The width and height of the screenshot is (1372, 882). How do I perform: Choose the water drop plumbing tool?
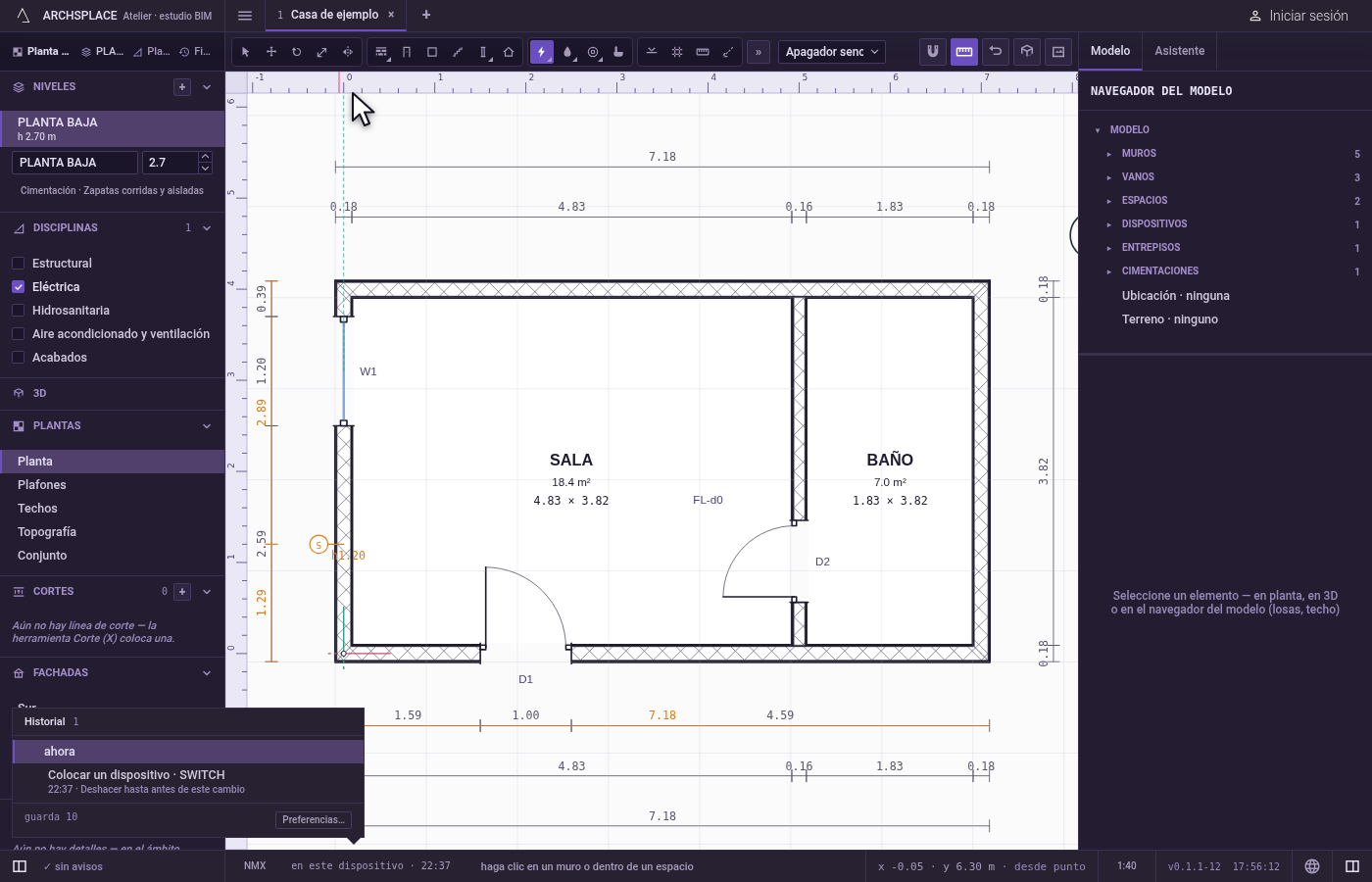(567, 52)
